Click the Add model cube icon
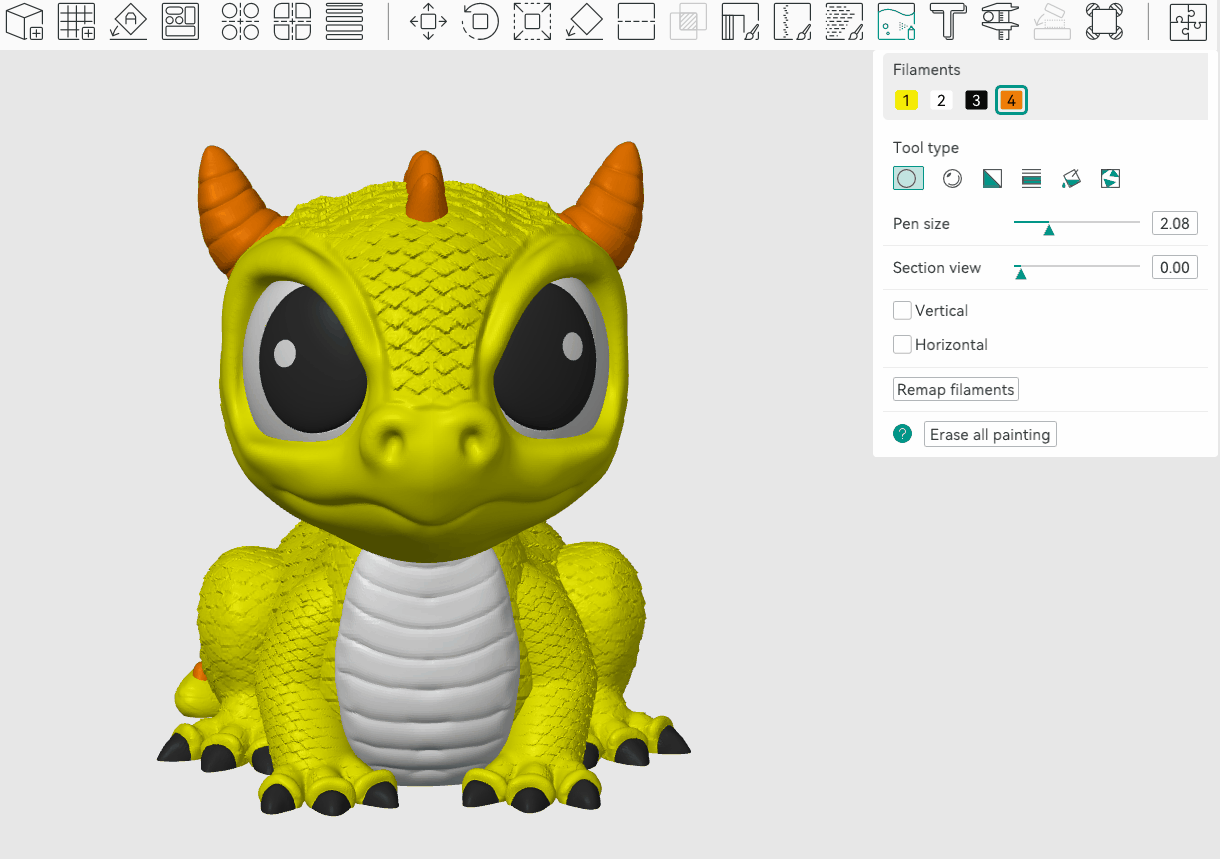Image resolution: width=1220 pixels, height=859 pixels. point(24,21)
